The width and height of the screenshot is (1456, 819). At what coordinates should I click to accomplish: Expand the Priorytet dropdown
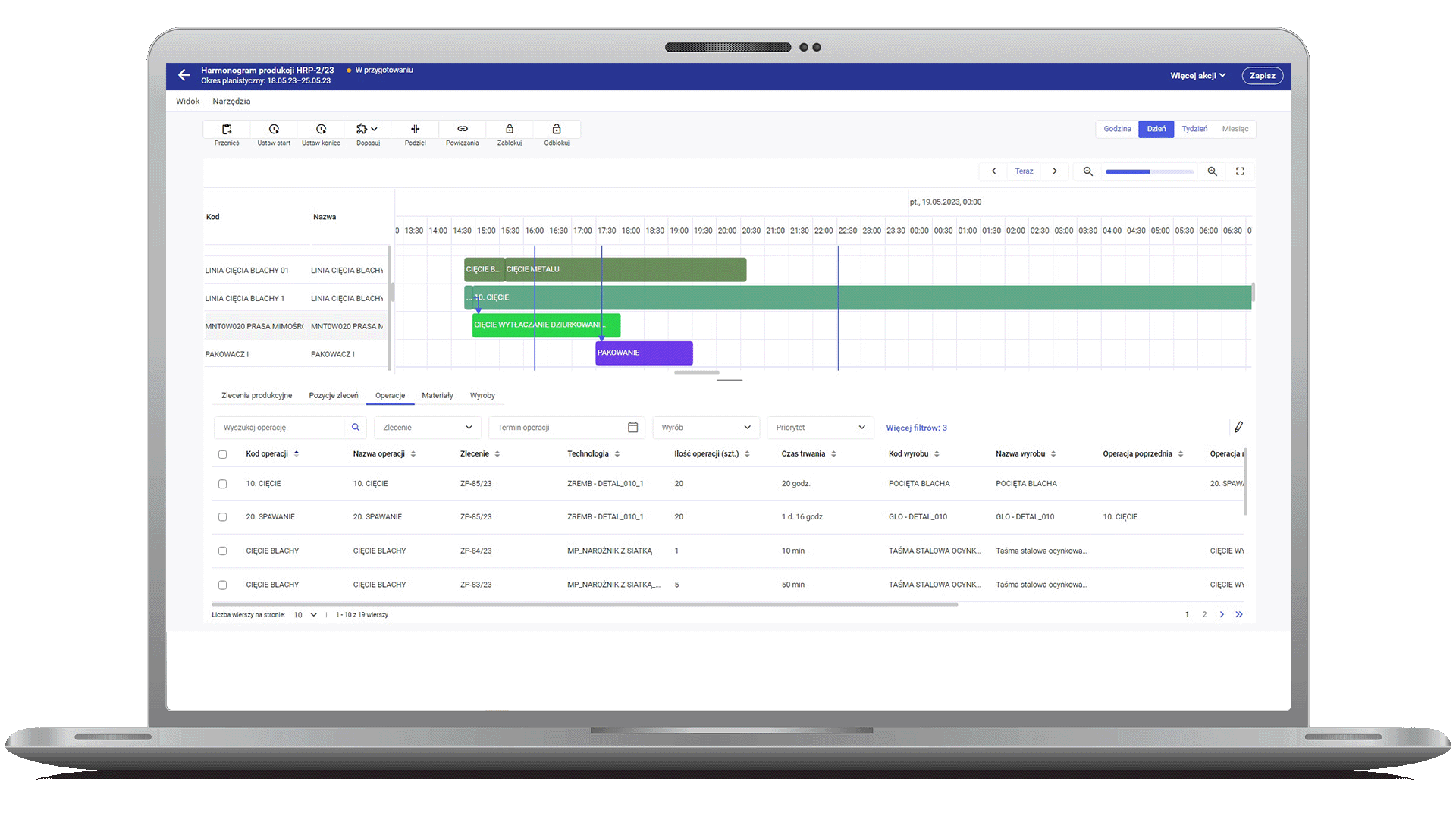coord(821,428)
